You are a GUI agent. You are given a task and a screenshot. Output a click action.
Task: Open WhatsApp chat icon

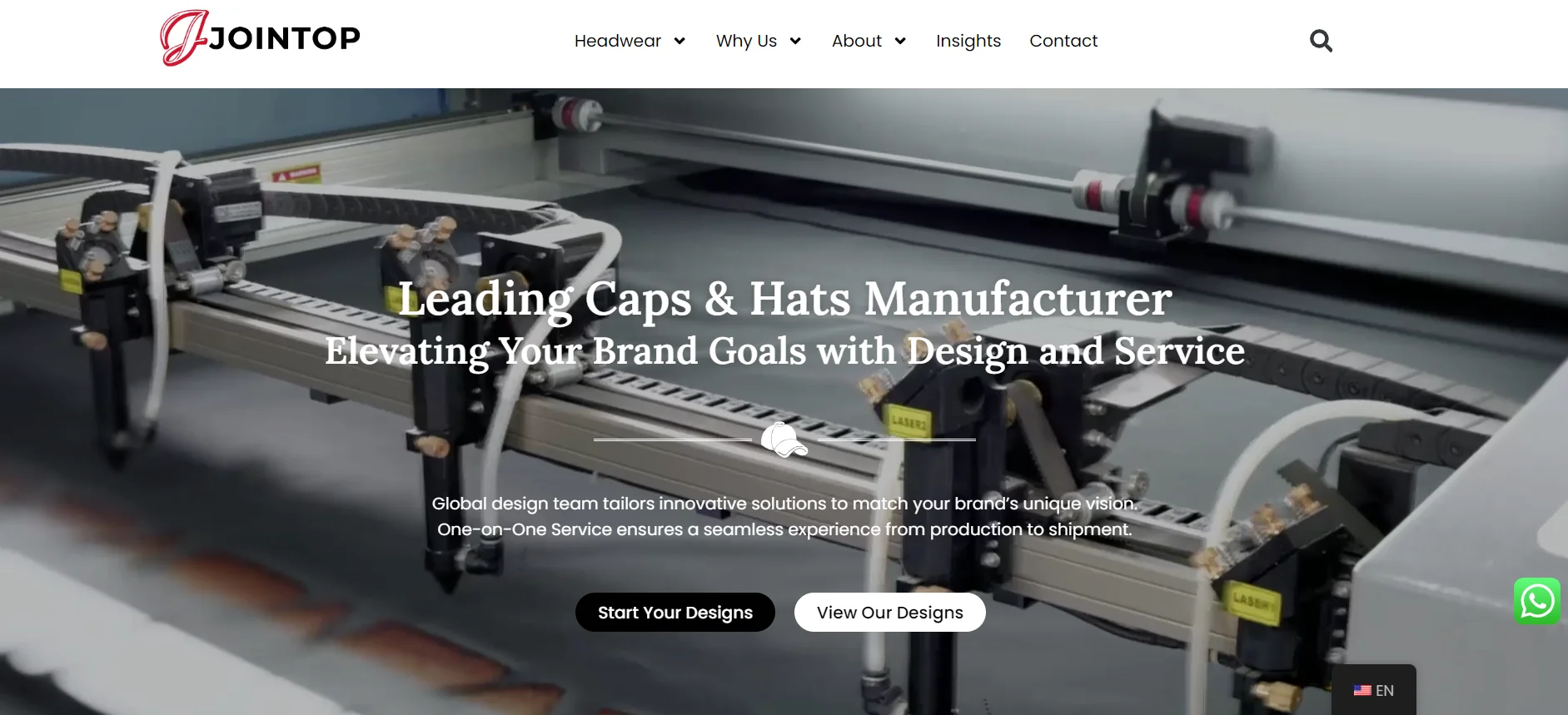1537,601
